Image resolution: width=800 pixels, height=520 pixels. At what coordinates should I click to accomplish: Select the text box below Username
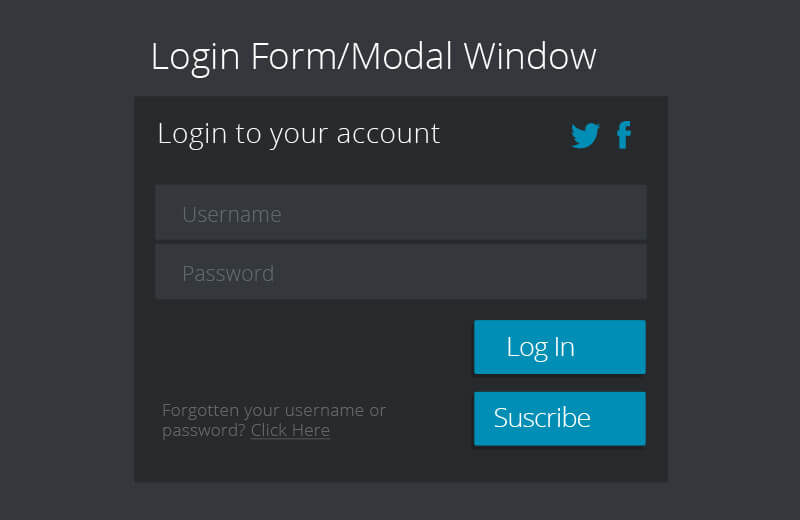(400, 272)
